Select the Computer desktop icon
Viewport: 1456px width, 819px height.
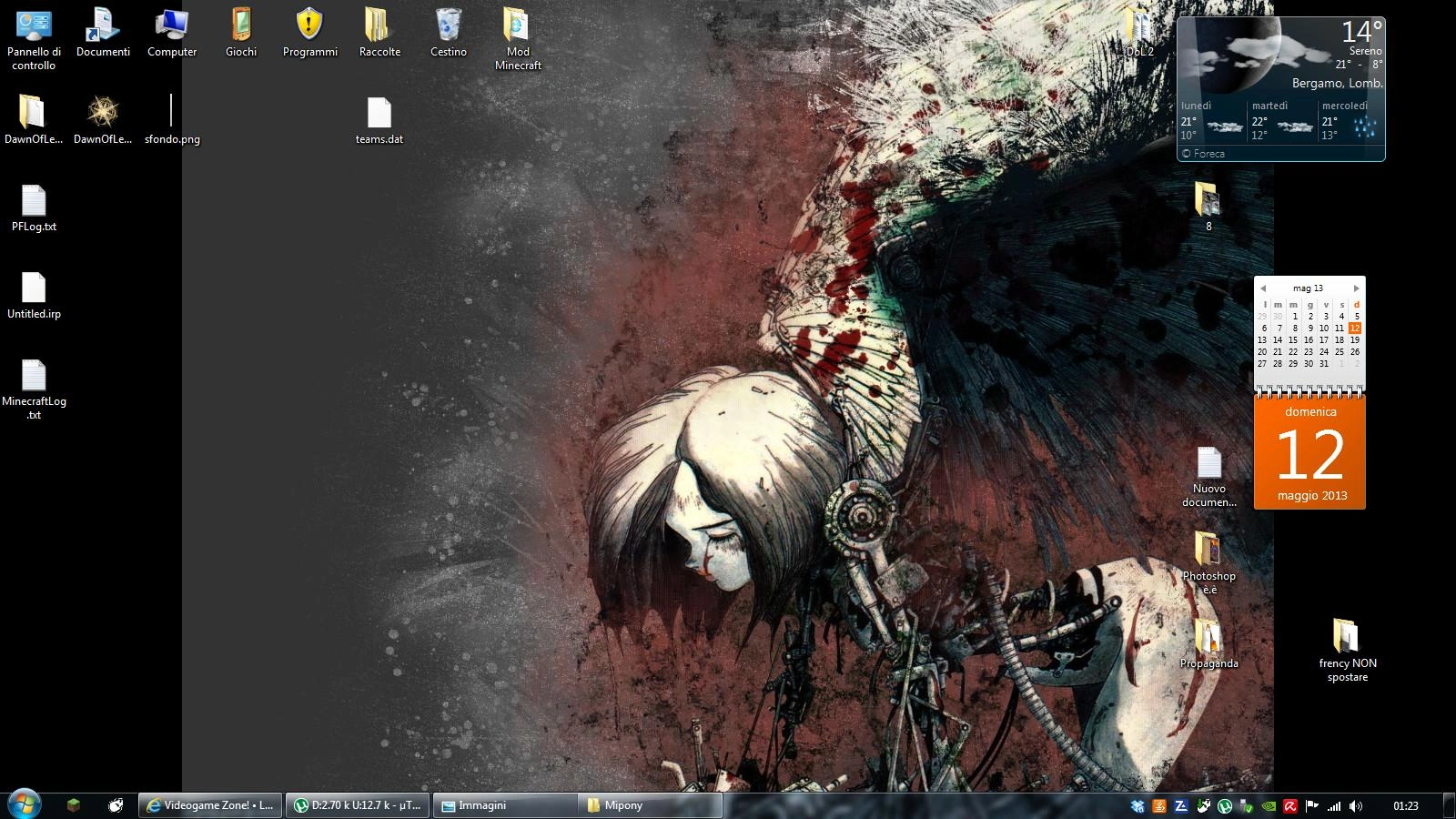click(x=172, y=34)
